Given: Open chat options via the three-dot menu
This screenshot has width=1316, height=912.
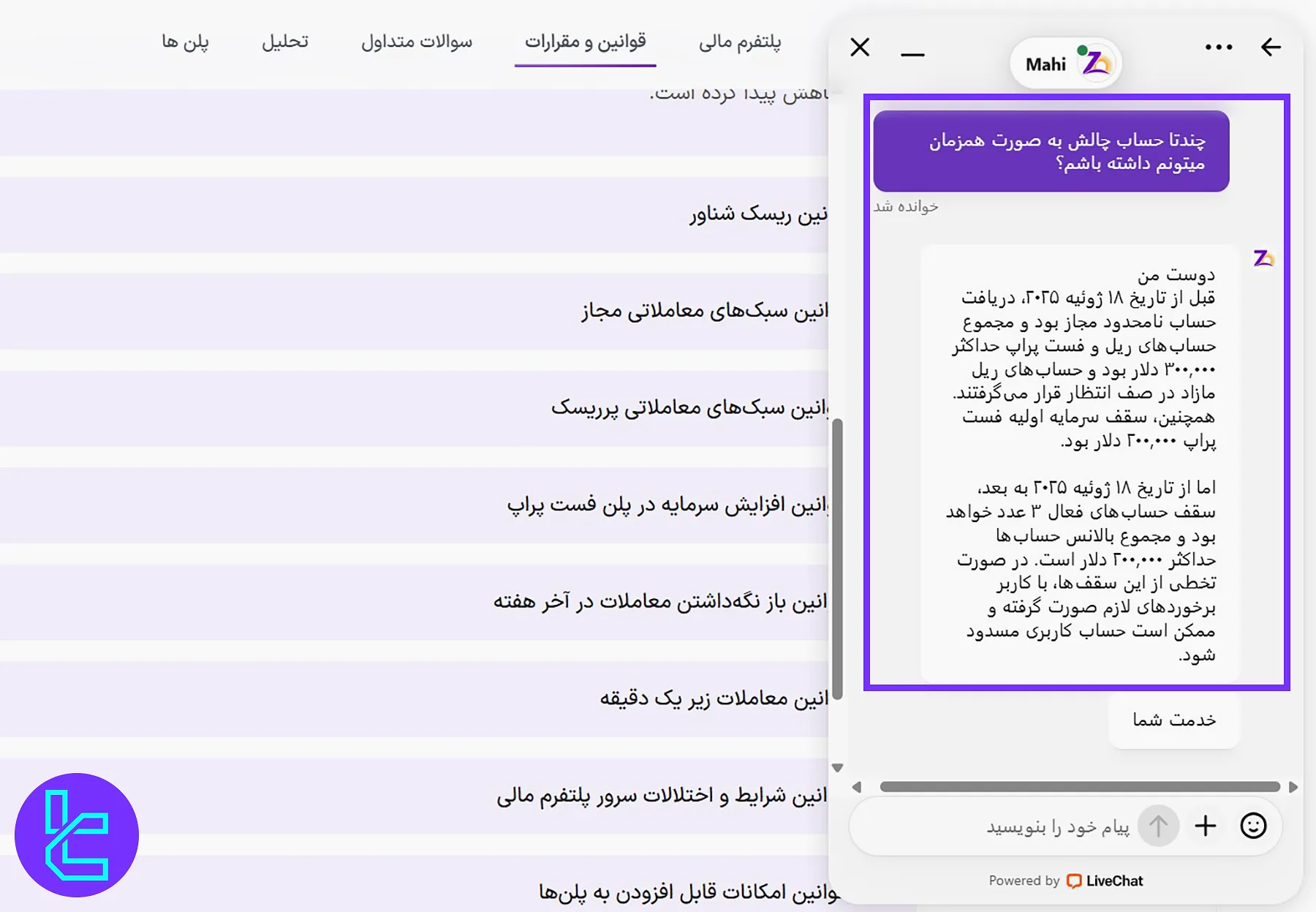Looking at the screenshot, I should coord(1218,47).
